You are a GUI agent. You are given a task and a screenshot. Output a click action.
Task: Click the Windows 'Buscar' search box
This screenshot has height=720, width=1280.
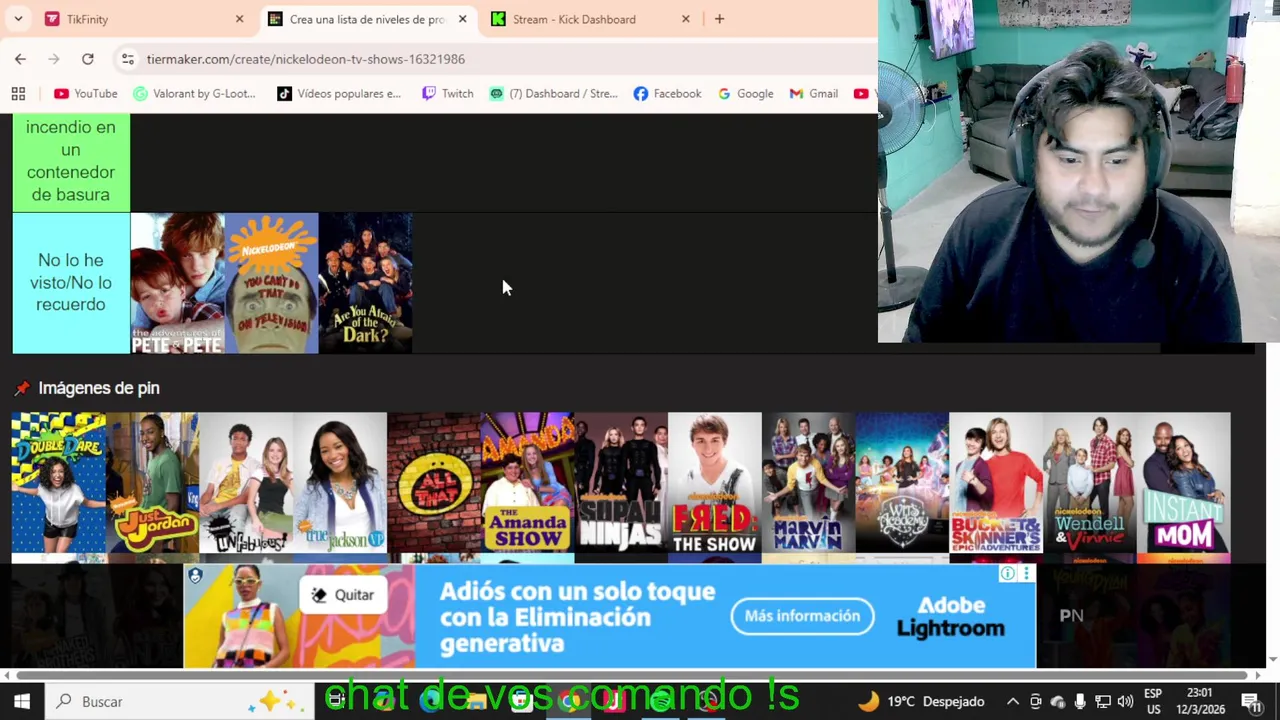180,701
